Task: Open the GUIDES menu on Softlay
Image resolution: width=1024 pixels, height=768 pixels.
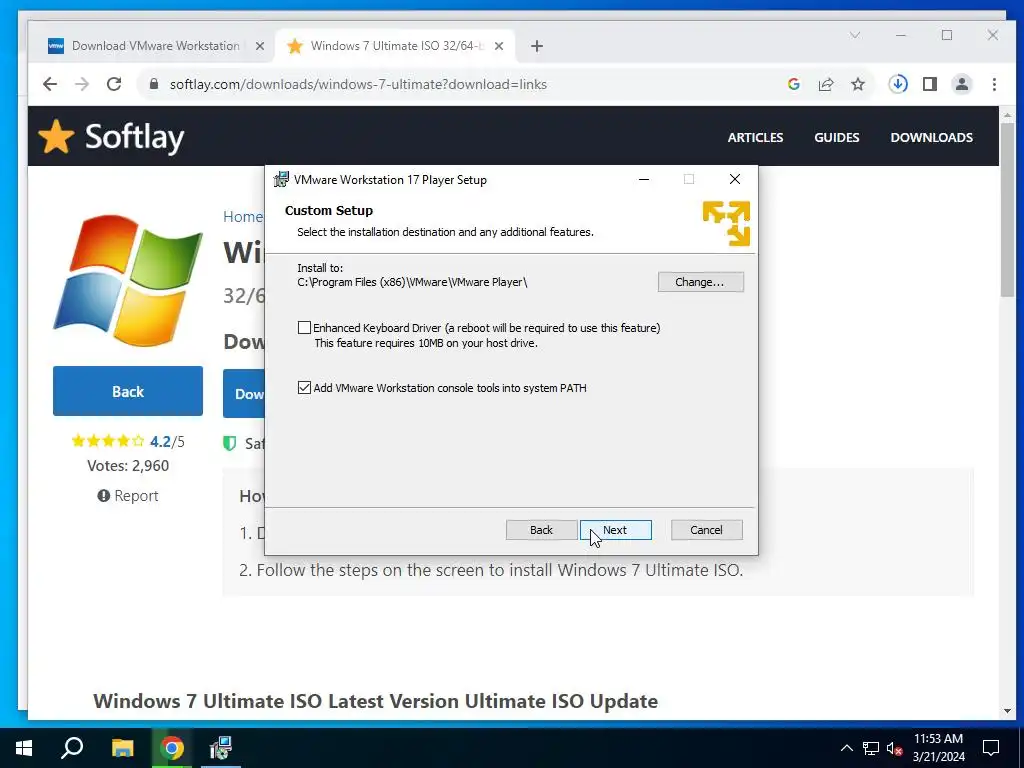Action: point(837,138)
